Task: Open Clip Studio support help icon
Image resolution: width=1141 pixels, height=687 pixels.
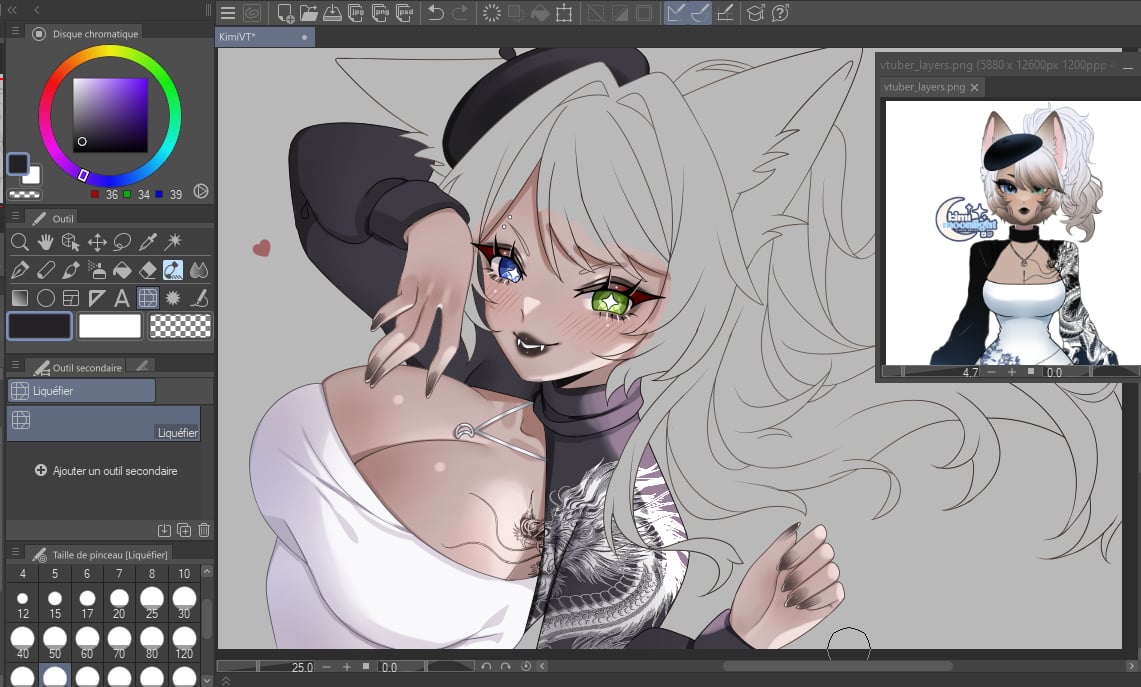Action: click(x=780, y=13)
